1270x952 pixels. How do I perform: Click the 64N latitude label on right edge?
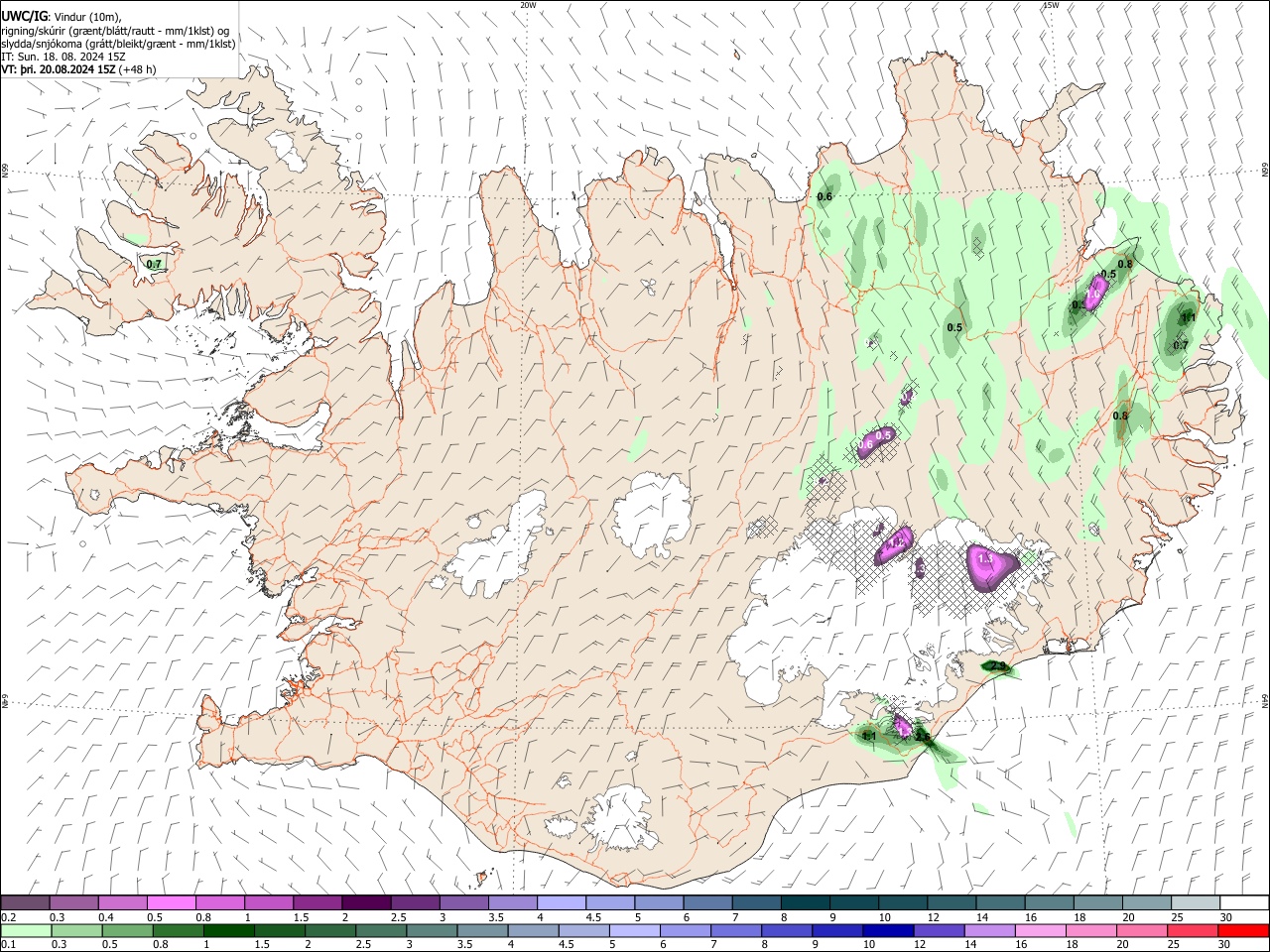pyautogui.click(x=1264, y=701)
